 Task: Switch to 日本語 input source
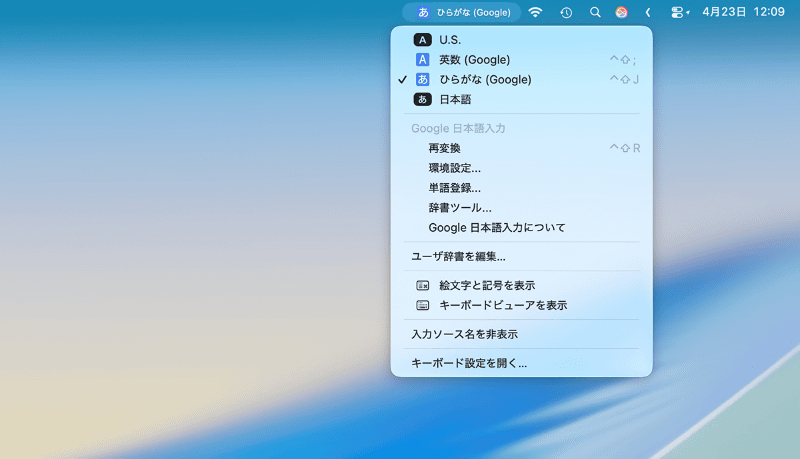click(521, 99)
